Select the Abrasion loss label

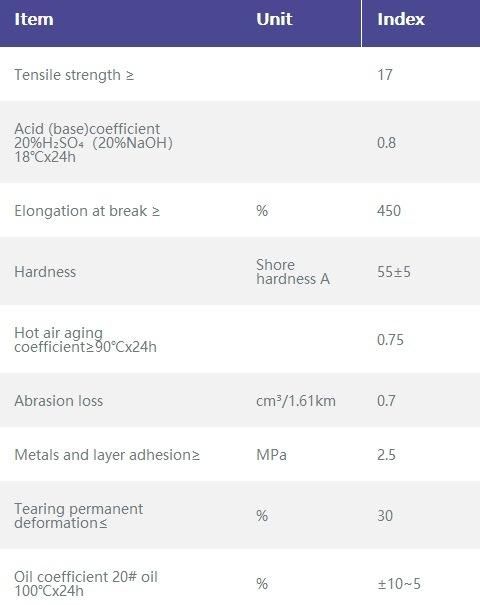(x=59, y=401)
